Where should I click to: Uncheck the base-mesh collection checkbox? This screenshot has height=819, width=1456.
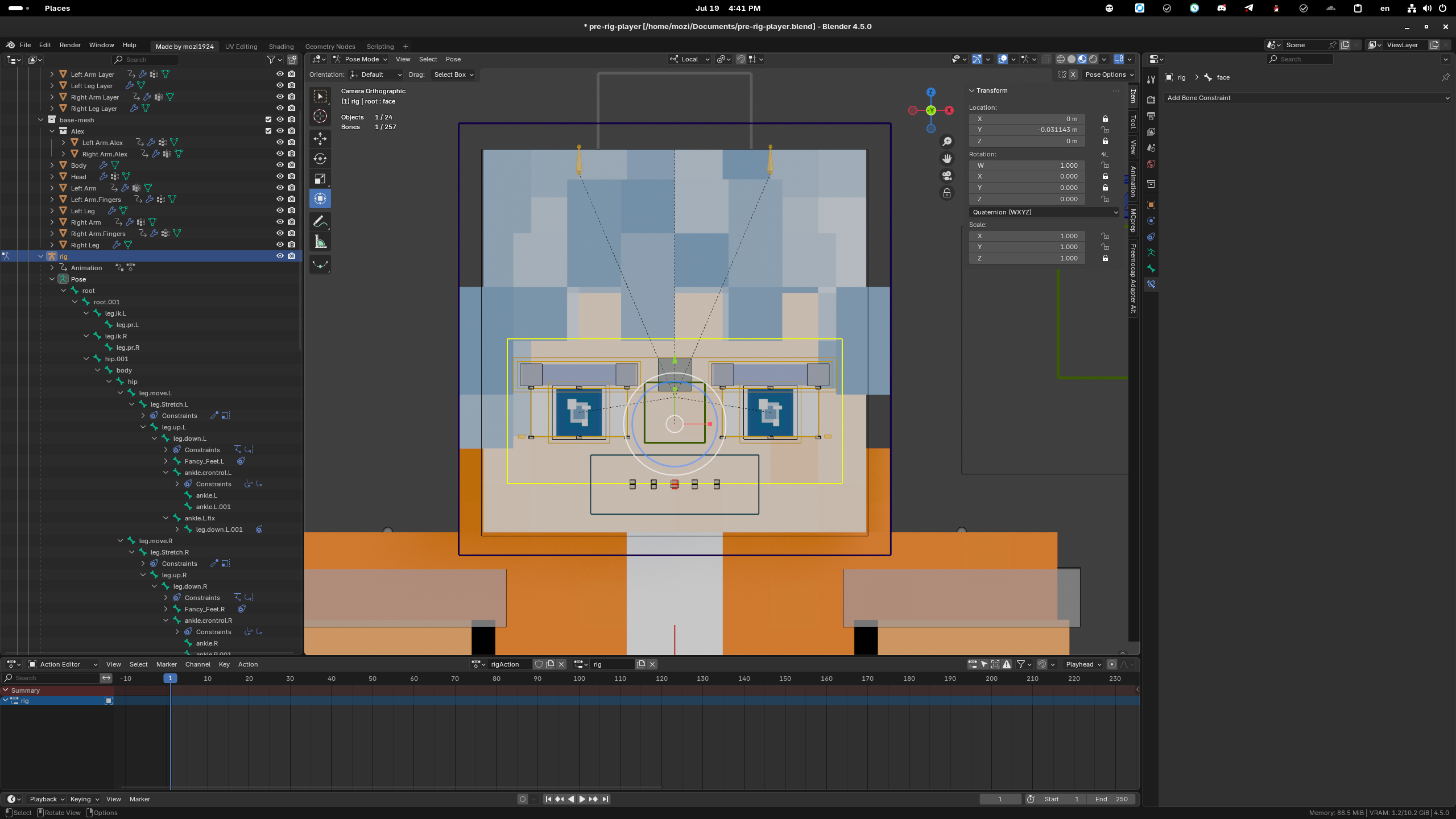click(268, 119)
